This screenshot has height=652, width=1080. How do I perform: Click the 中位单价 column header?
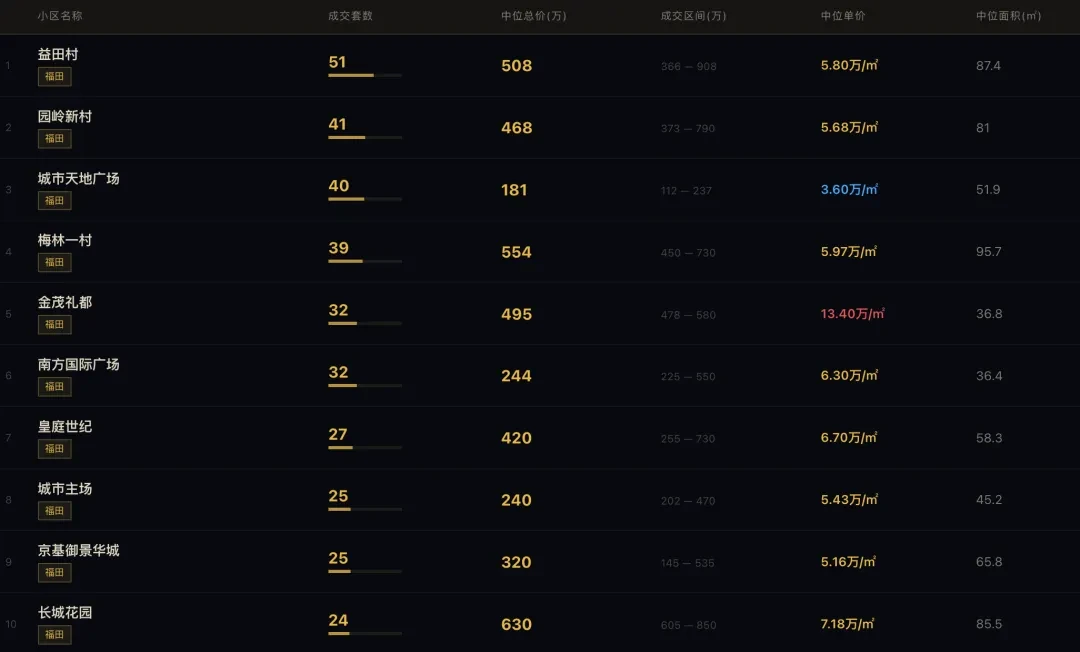[x=843, y=16]
